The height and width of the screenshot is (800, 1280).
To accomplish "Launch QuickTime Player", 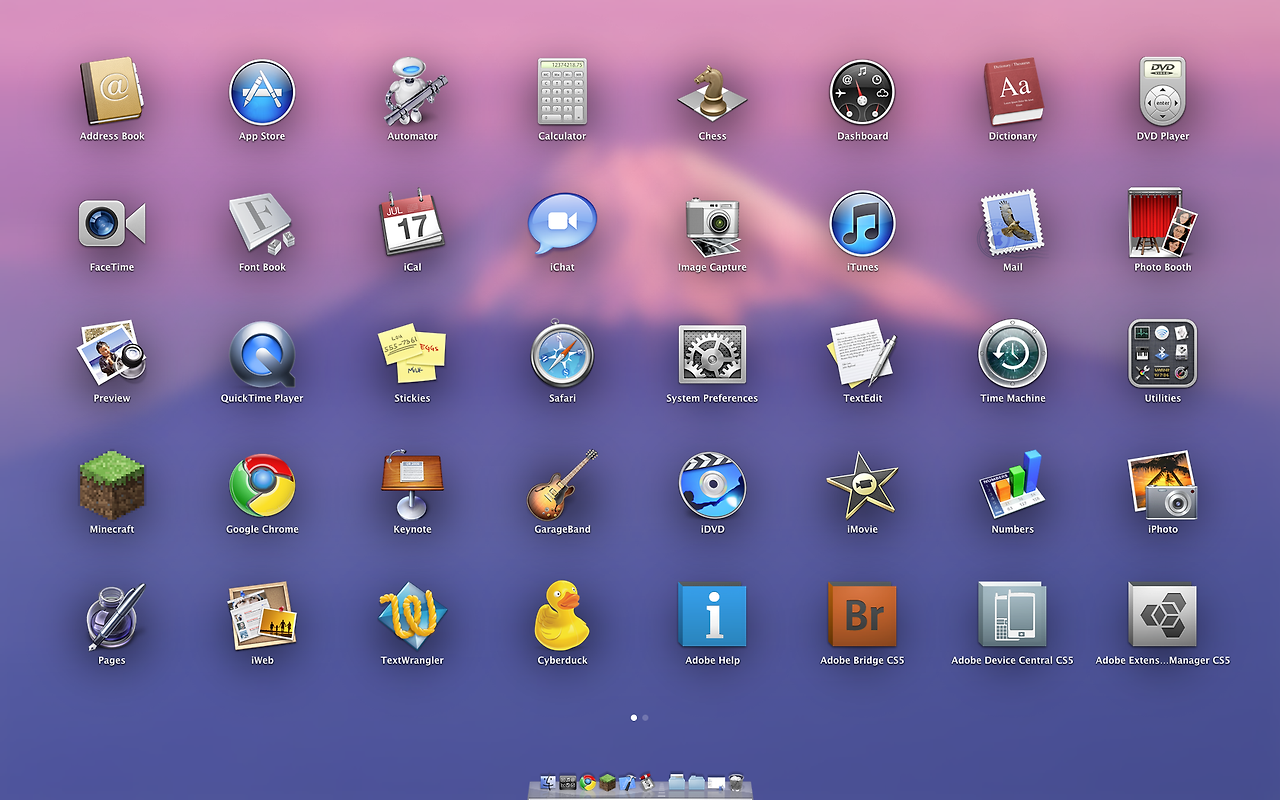I will pyautogui.click(x=262, y=354).
